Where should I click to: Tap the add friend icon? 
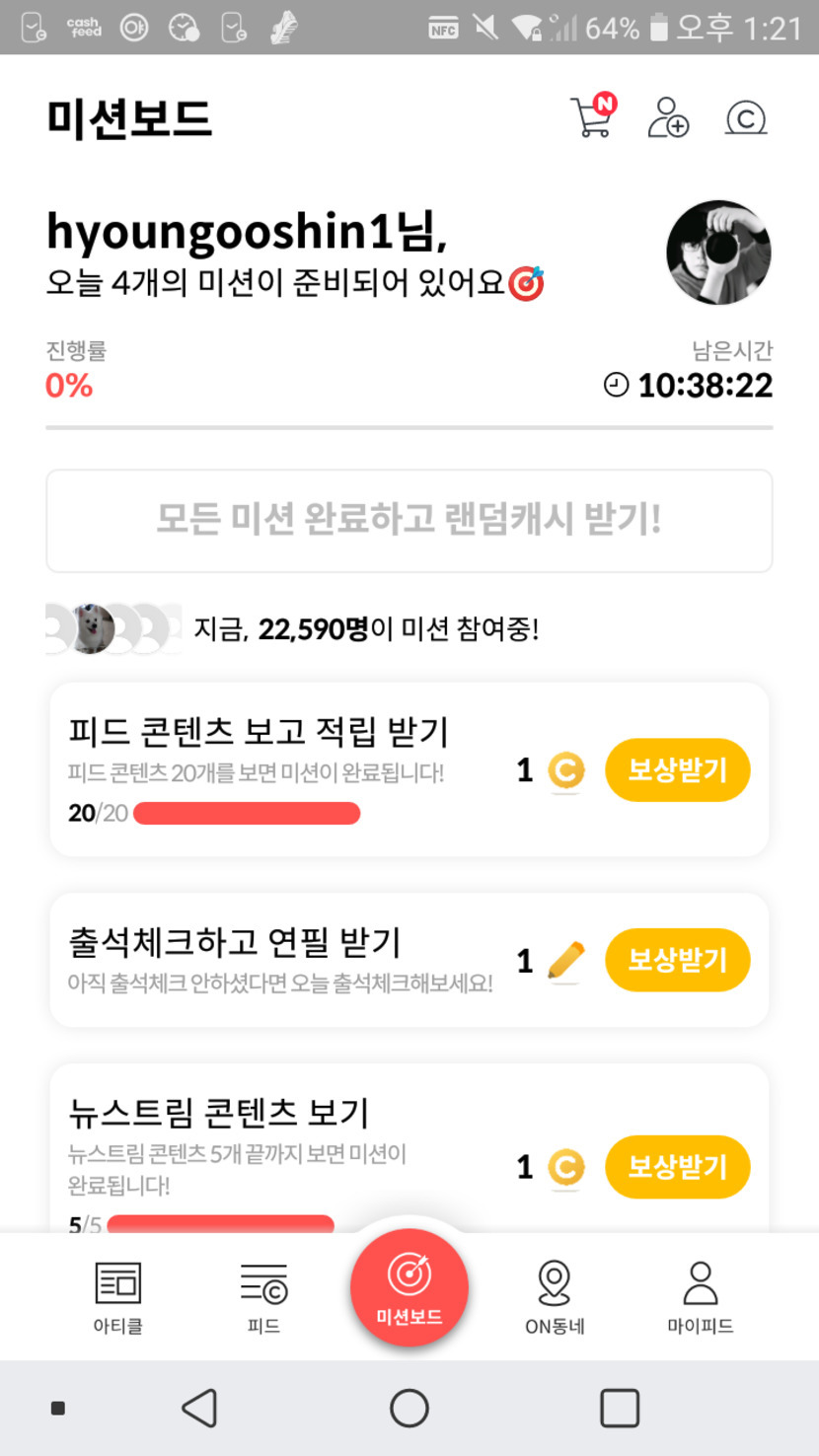(x=668, y=117)
